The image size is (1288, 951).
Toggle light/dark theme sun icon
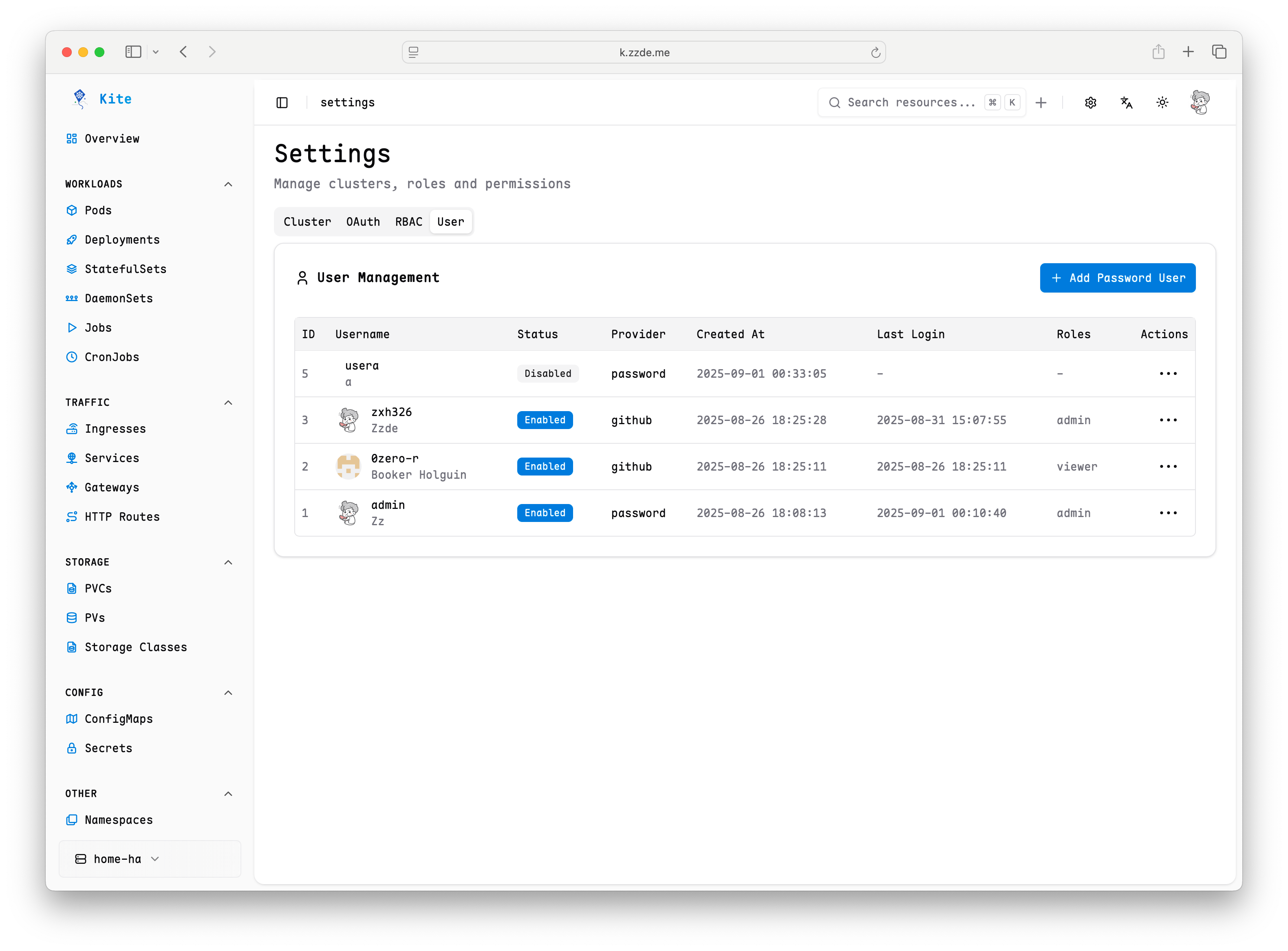[x=1162, y=102]
